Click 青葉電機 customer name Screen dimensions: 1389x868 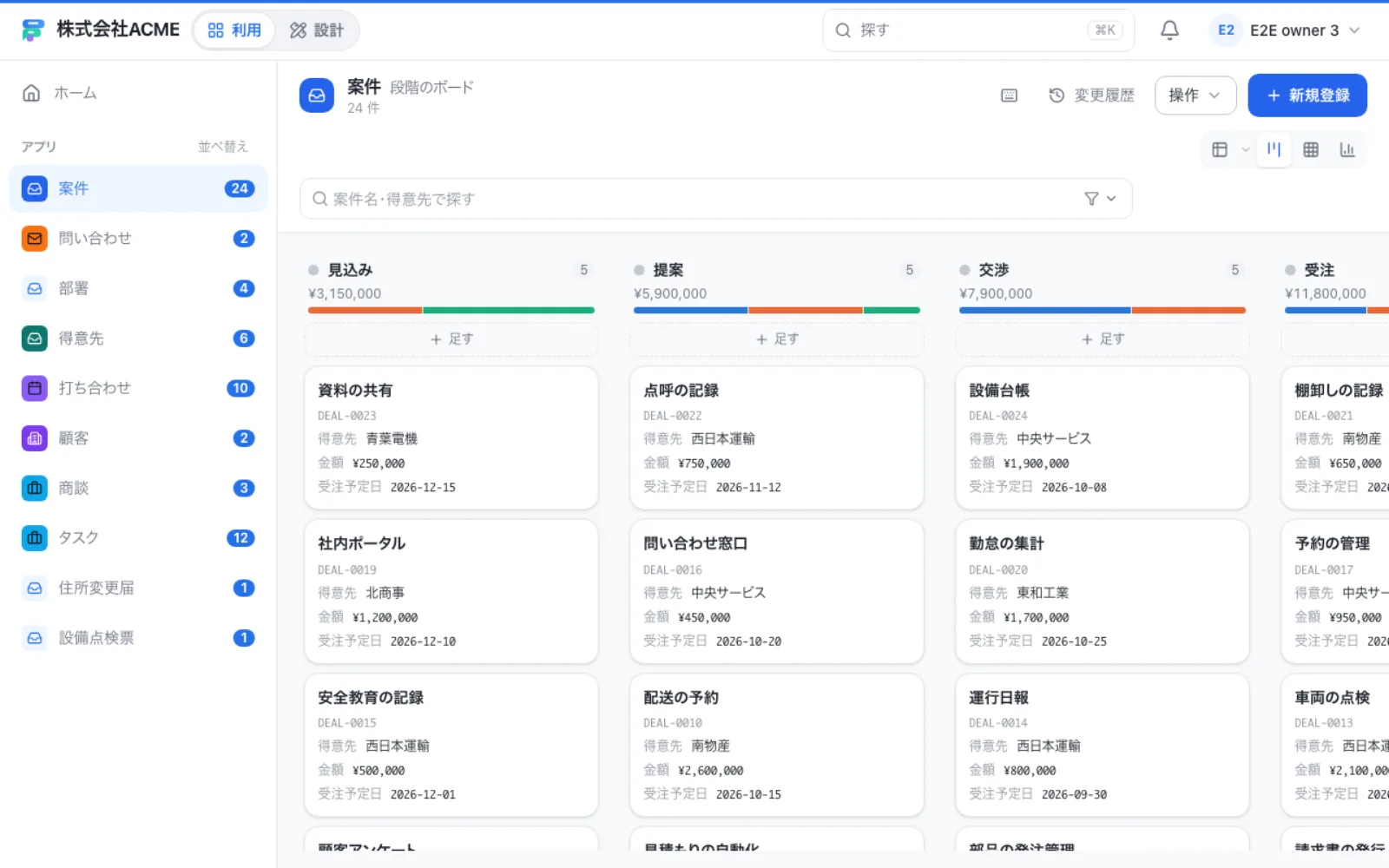click(392, 439)
